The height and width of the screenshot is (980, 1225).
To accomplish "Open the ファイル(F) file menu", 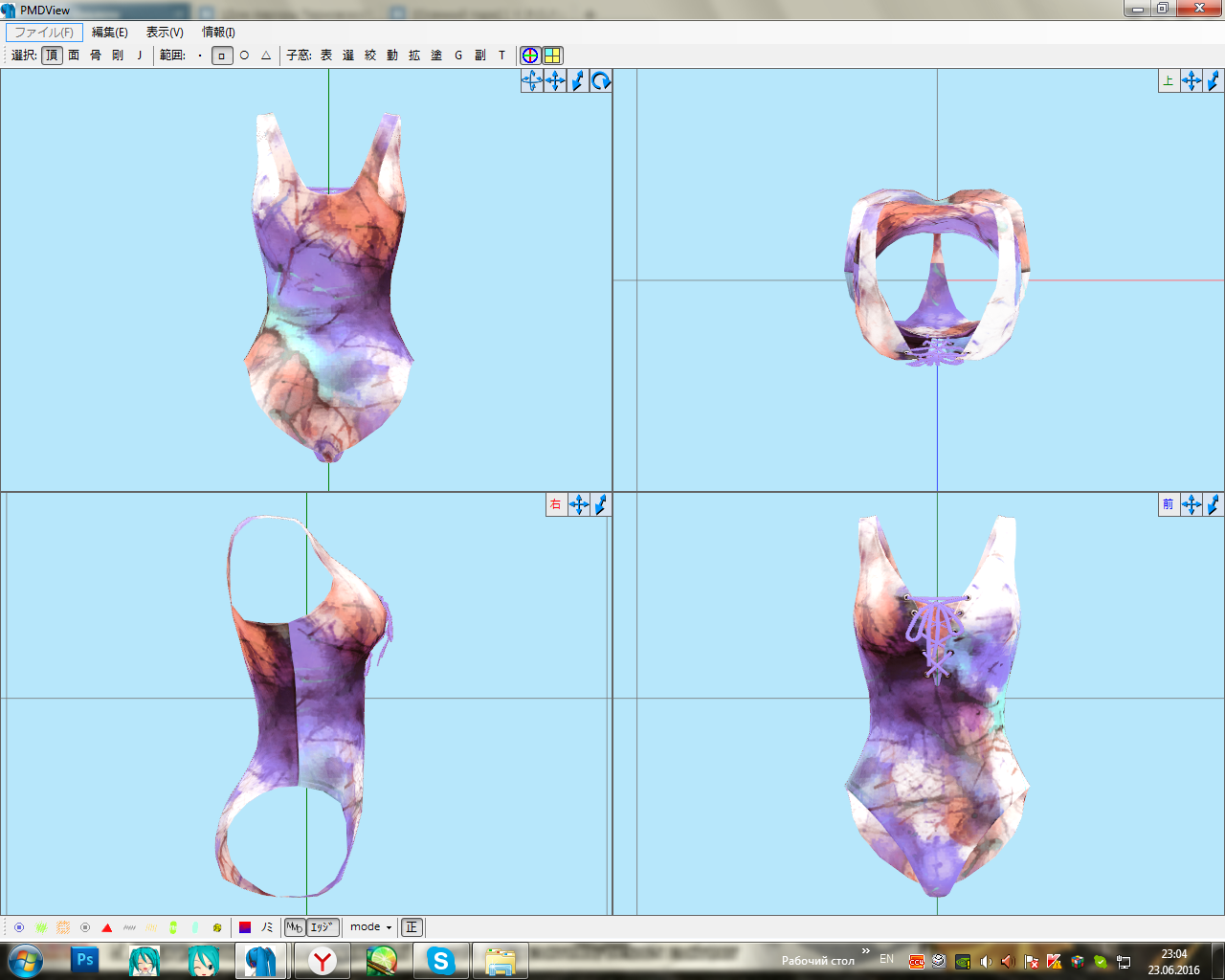I will point(44,33).
